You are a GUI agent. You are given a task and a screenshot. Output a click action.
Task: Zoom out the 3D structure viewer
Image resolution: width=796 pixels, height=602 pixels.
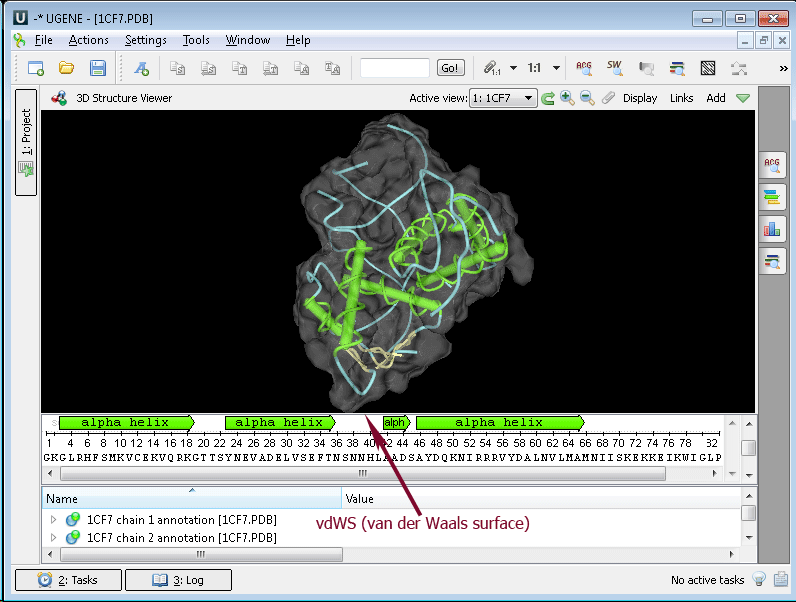(x=587, y=98)
